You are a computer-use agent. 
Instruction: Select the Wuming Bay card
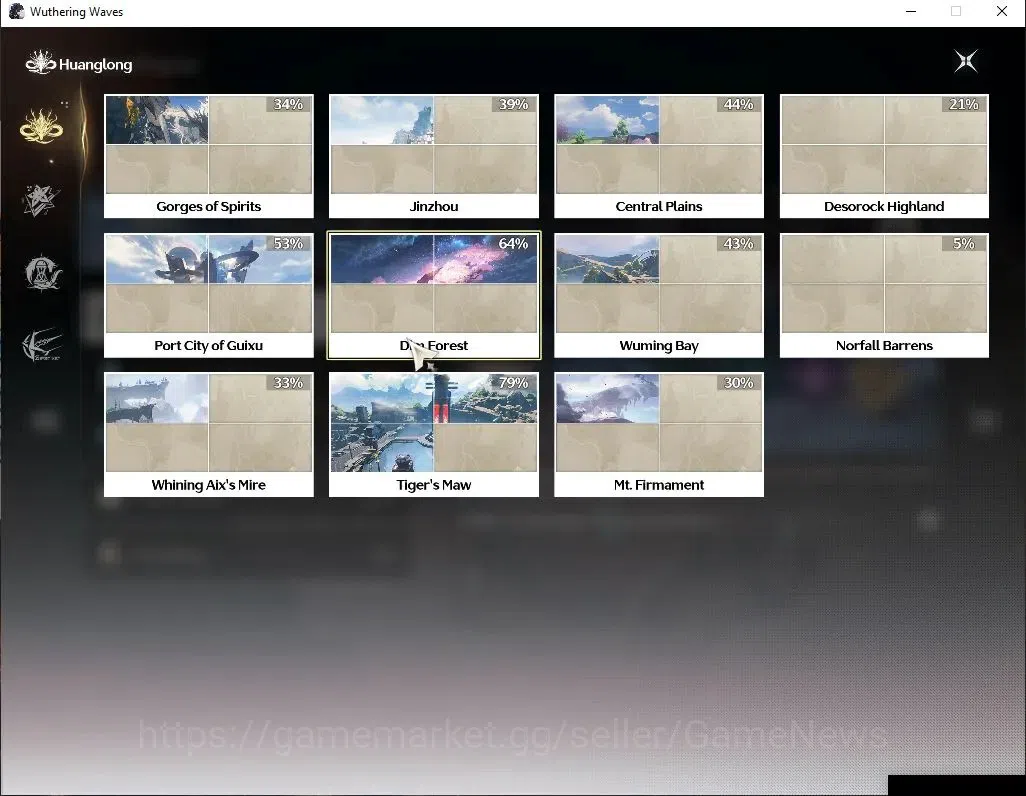click(659, 295)
